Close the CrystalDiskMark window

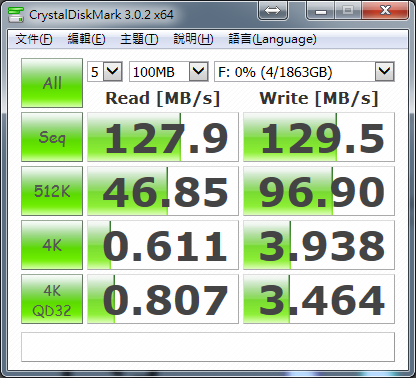(385, 11)
